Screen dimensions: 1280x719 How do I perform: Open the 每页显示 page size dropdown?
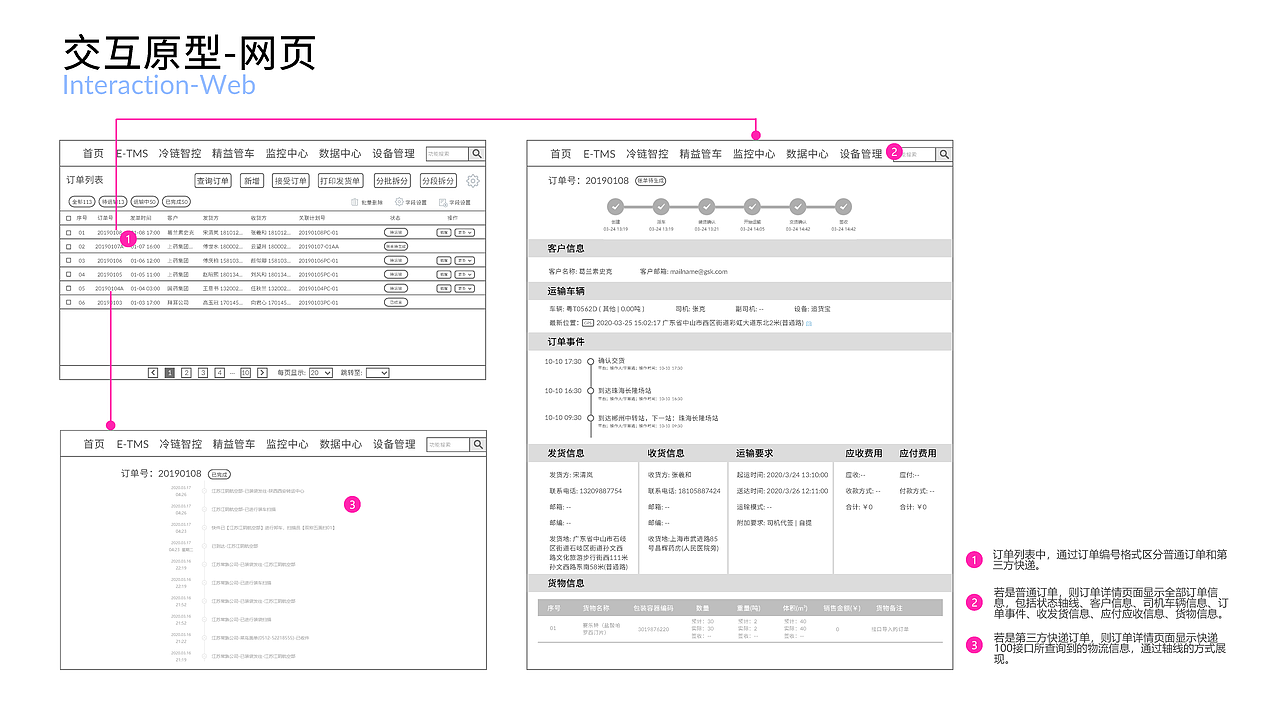(x=320, y=372)
